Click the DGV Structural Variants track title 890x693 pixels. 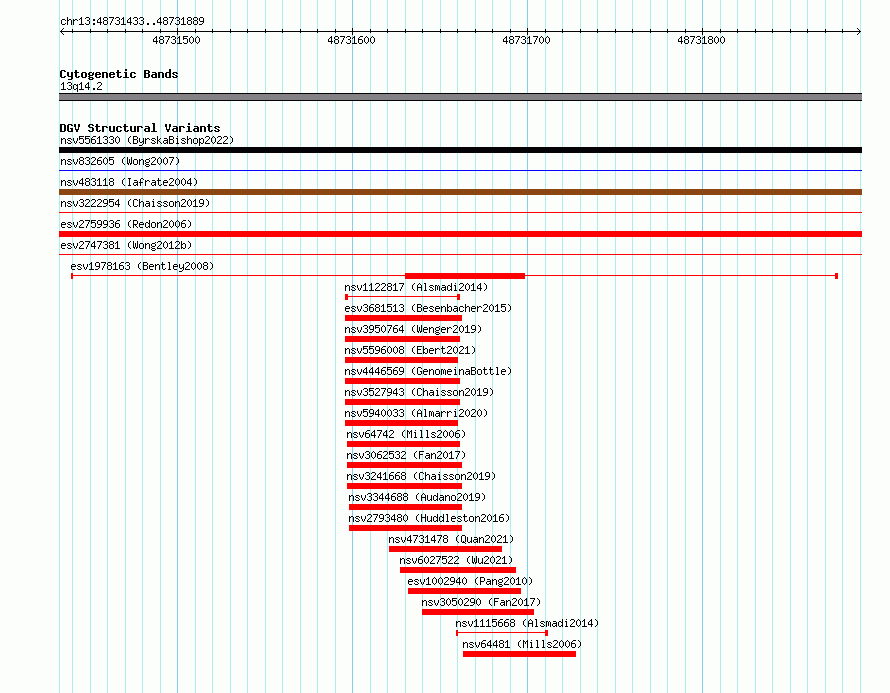coord(140,128)
